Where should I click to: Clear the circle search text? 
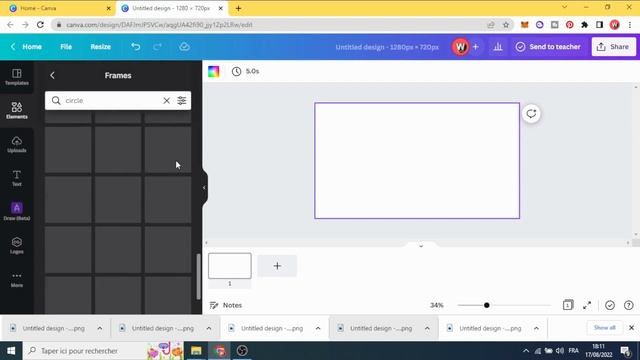tap(167, 100)
